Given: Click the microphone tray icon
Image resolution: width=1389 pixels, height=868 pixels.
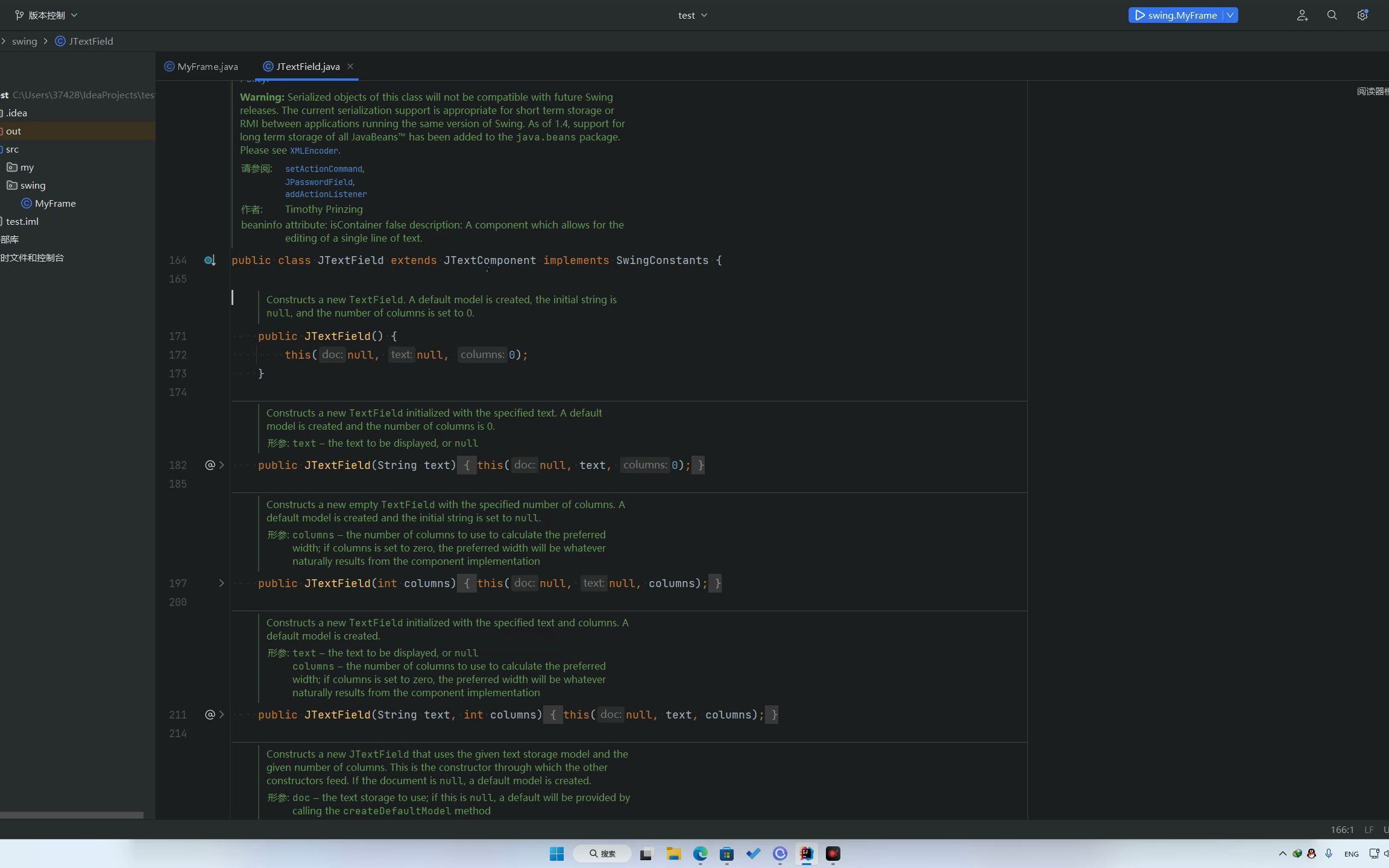Looking at the screenshot, I should 1329,854.
